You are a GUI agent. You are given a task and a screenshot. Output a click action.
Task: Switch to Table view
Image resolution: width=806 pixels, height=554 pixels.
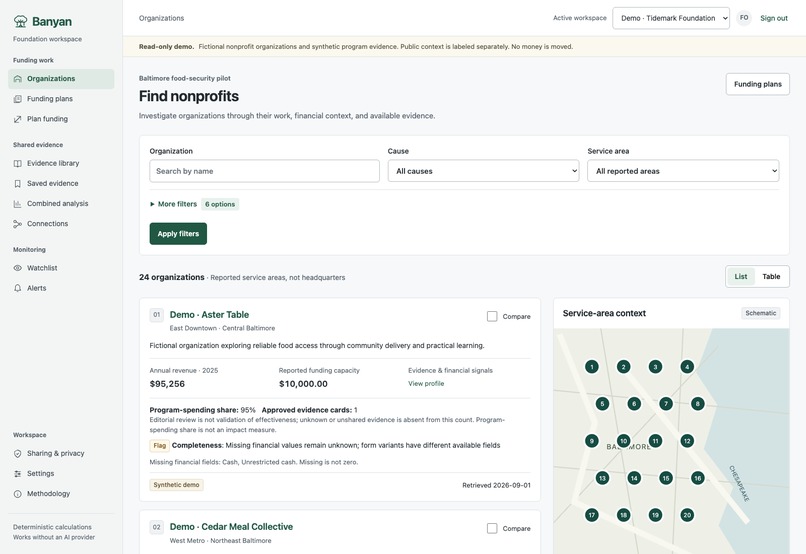point(771,276)
